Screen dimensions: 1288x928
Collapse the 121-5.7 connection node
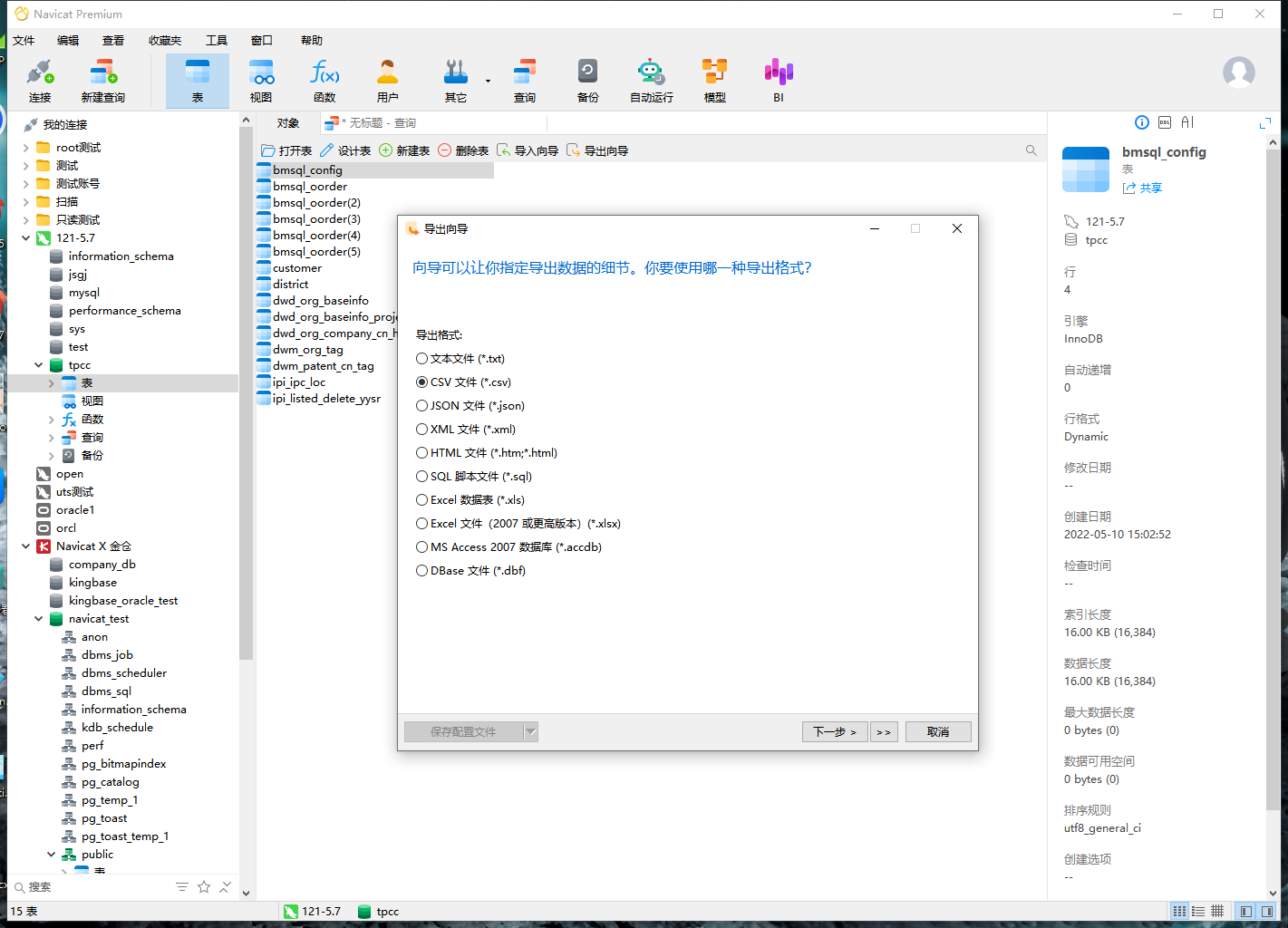coord(25,238)
